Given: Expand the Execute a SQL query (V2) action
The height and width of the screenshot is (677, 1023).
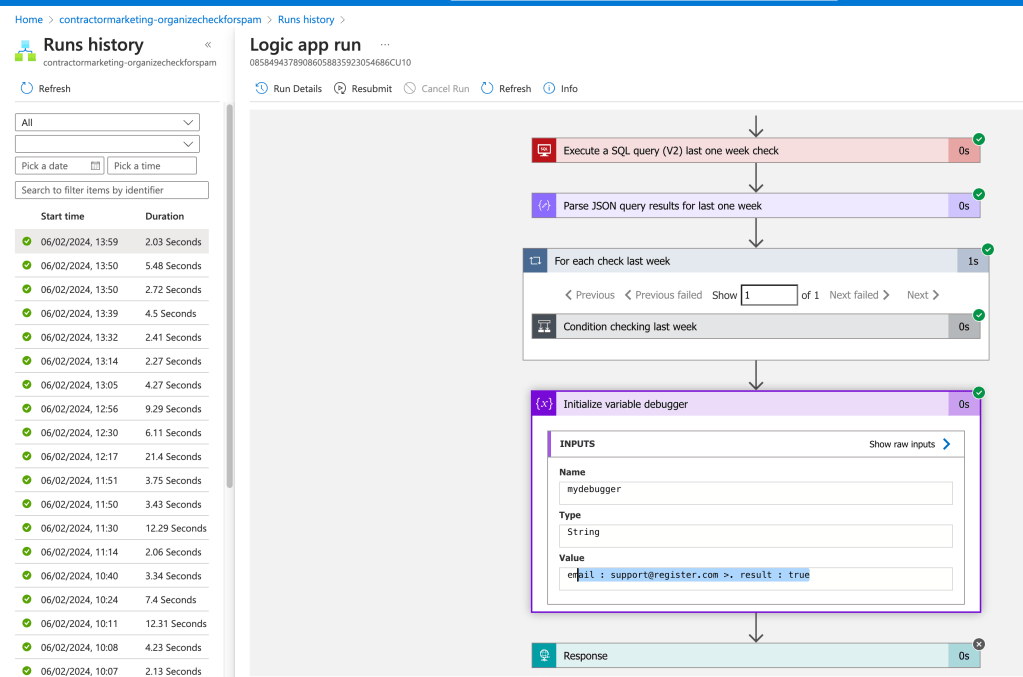Looking at the screenshot, I should point(756,151).
